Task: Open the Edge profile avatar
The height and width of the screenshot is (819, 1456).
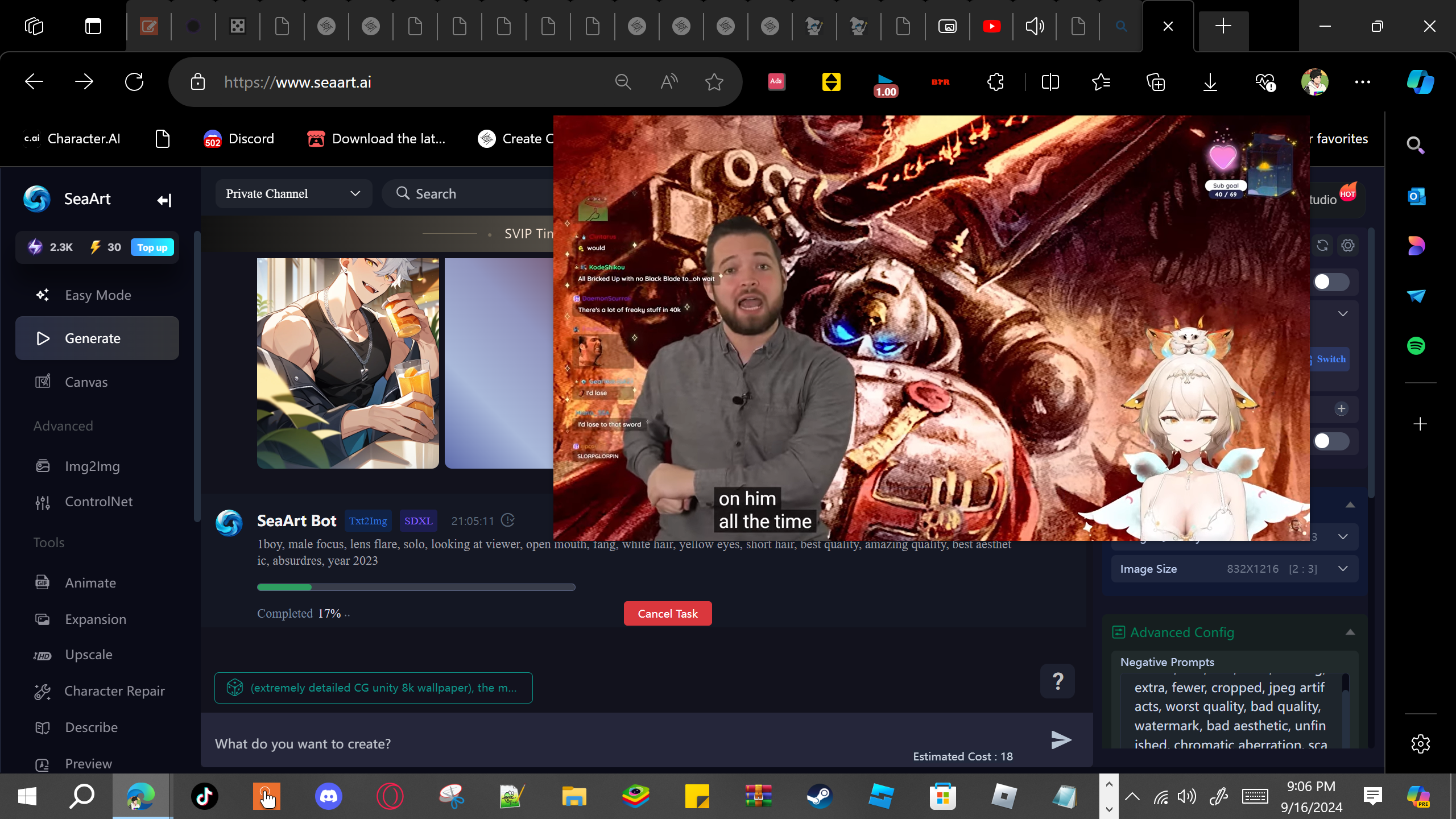Action: tap(1315, 82)
